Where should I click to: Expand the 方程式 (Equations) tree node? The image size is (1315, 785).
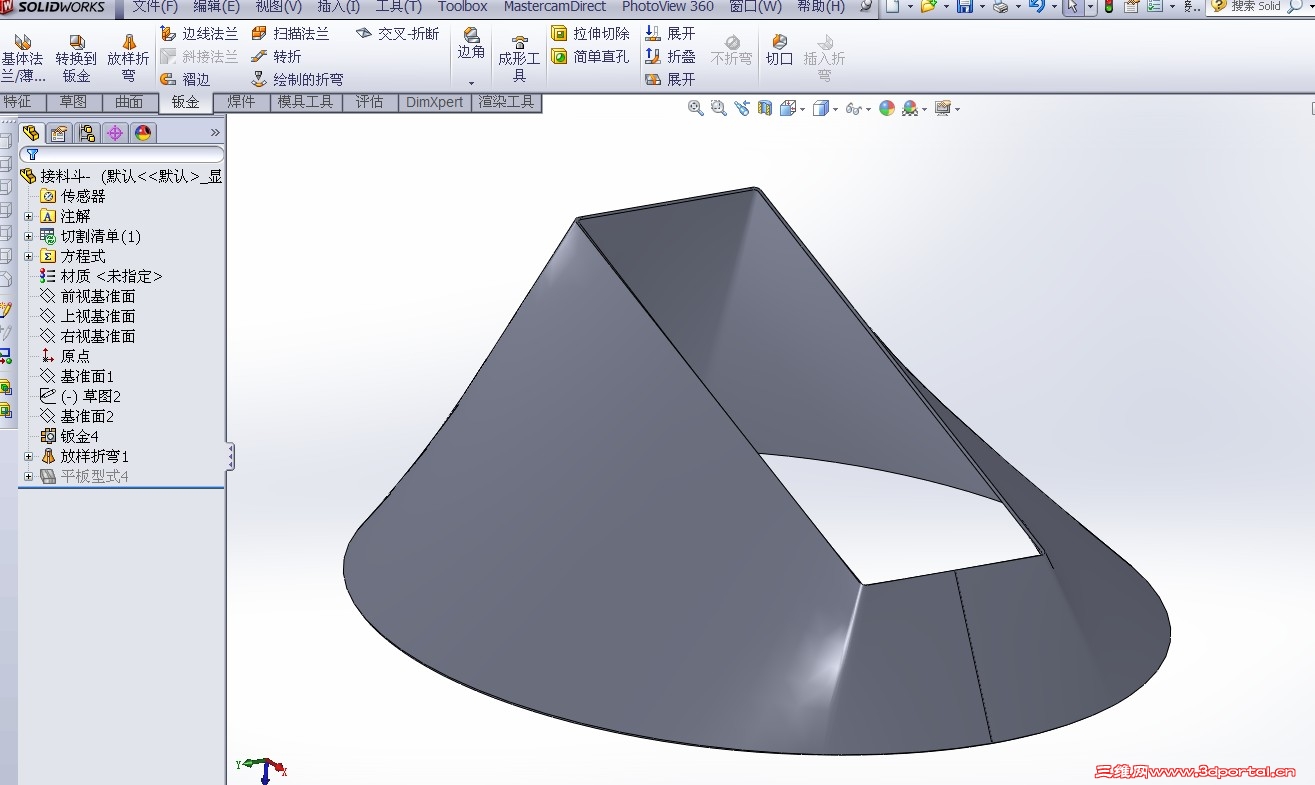[28, 256]
